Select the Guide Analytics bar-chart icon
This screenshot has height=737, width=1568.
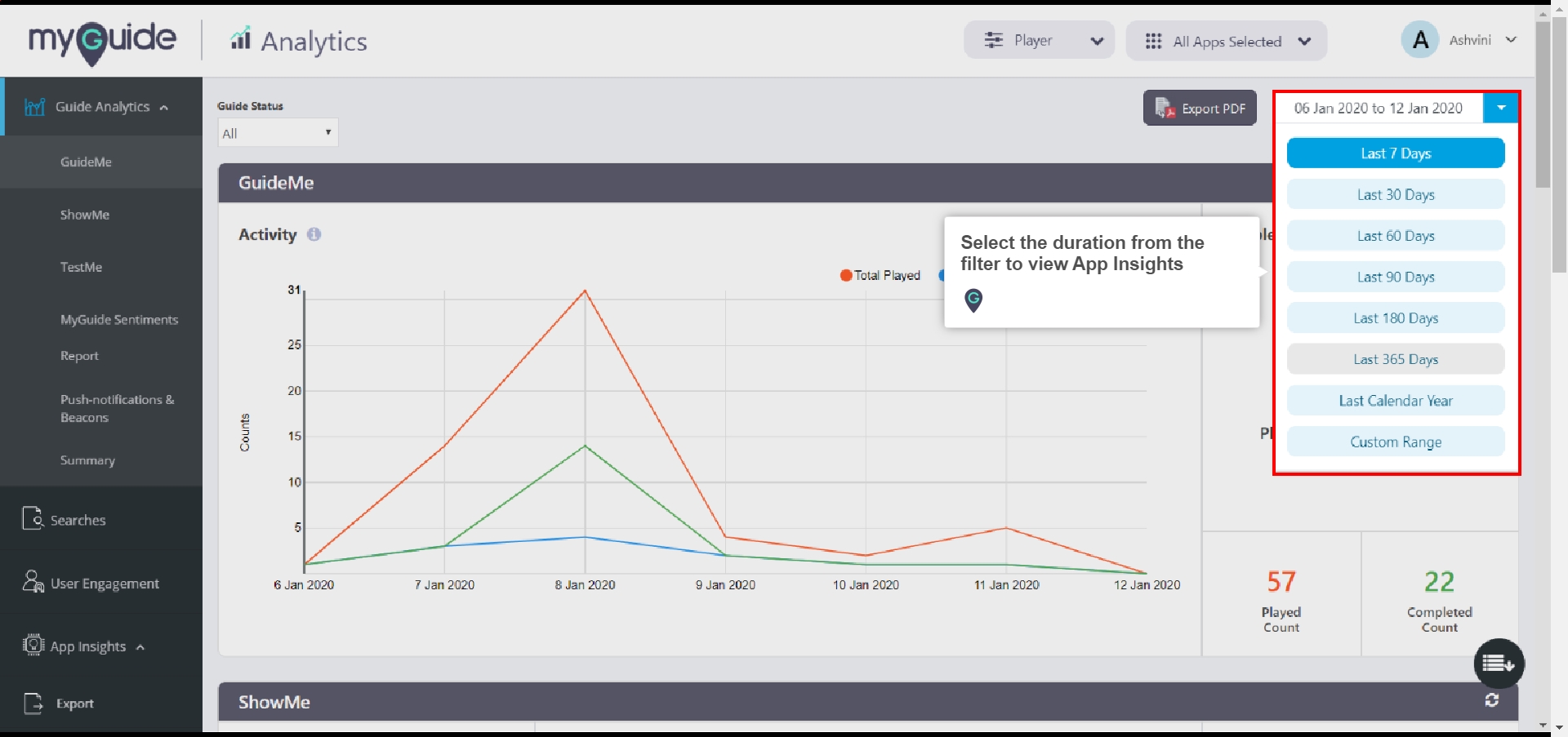(x=33, y=106)
